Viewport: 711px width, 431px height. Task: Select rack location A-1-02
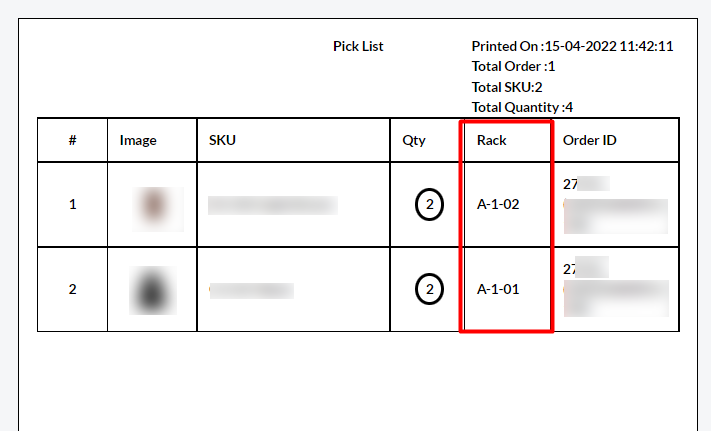point(498,204)
